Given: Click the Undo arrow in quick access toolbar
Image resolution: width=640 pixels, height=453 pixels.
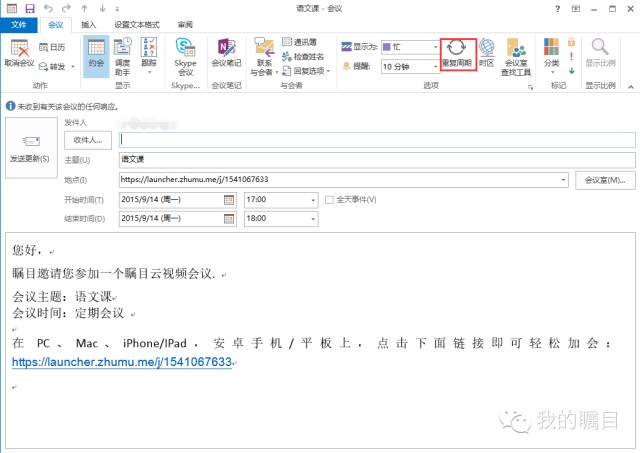Looking at the screenshot, I should point(48,8).
